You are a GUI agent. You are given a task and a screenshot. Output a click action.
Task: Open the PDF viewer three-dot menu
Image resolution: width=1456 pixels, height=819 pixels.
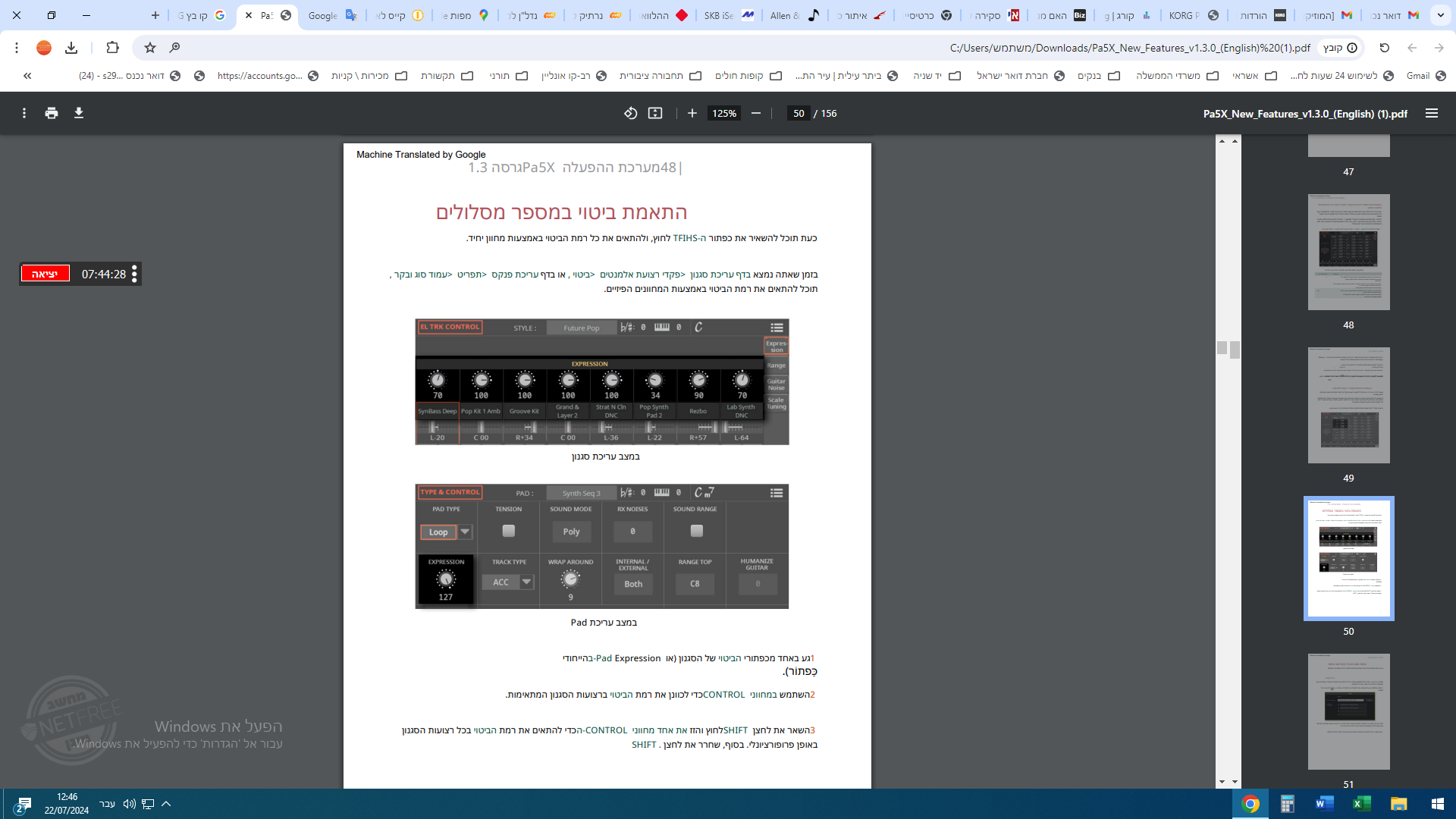click(24, 113)
